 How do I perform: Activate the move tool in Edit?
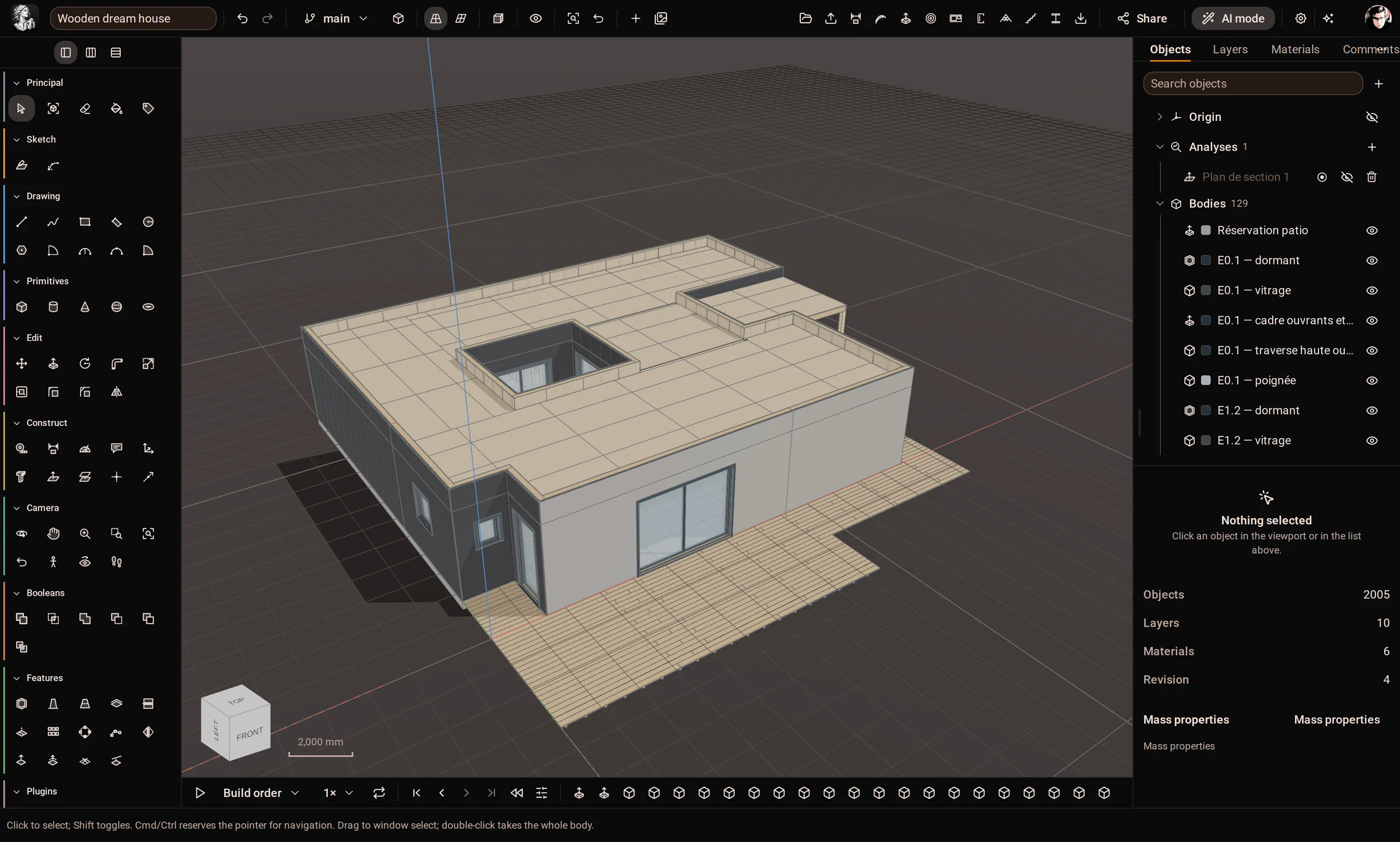point(22,364)
